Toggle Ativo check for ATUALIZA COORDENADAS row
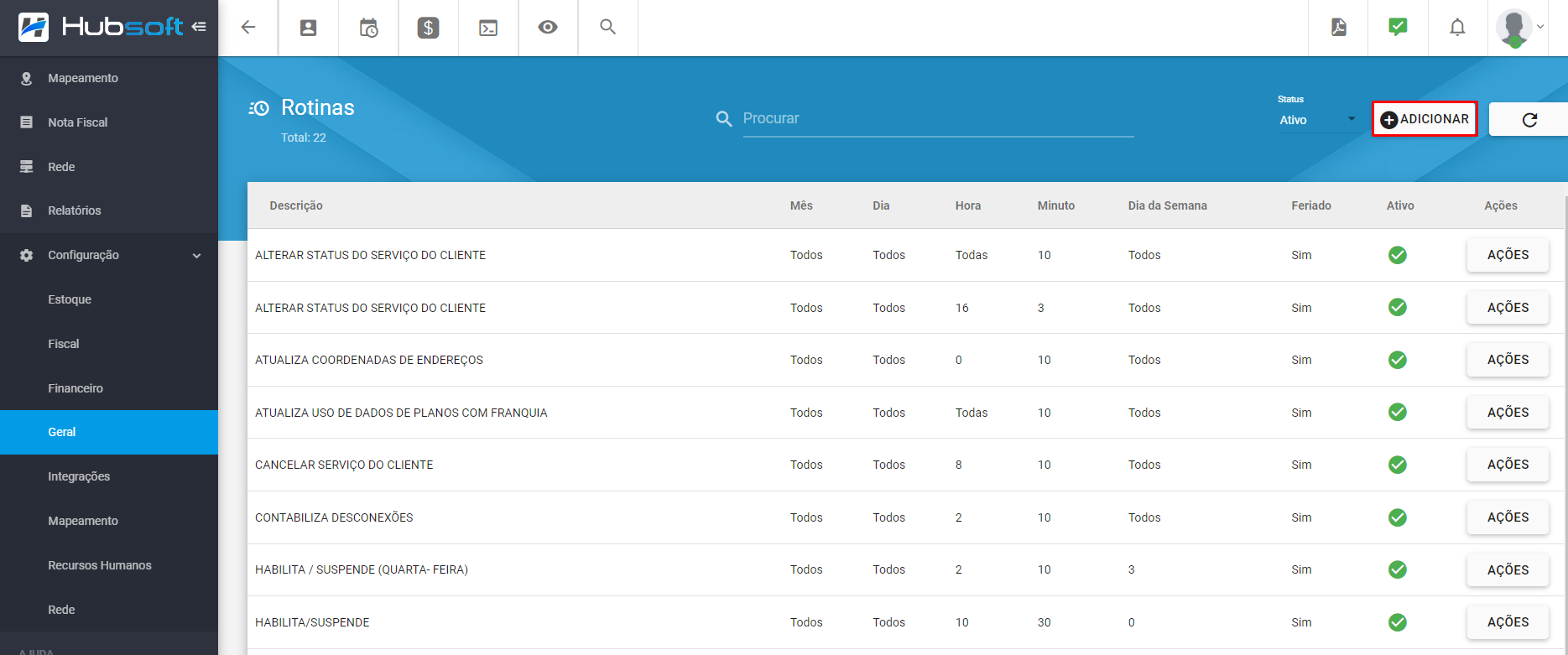This screenshot has height=655, width=1568. pyautogui.click(x=1398, y=360)
